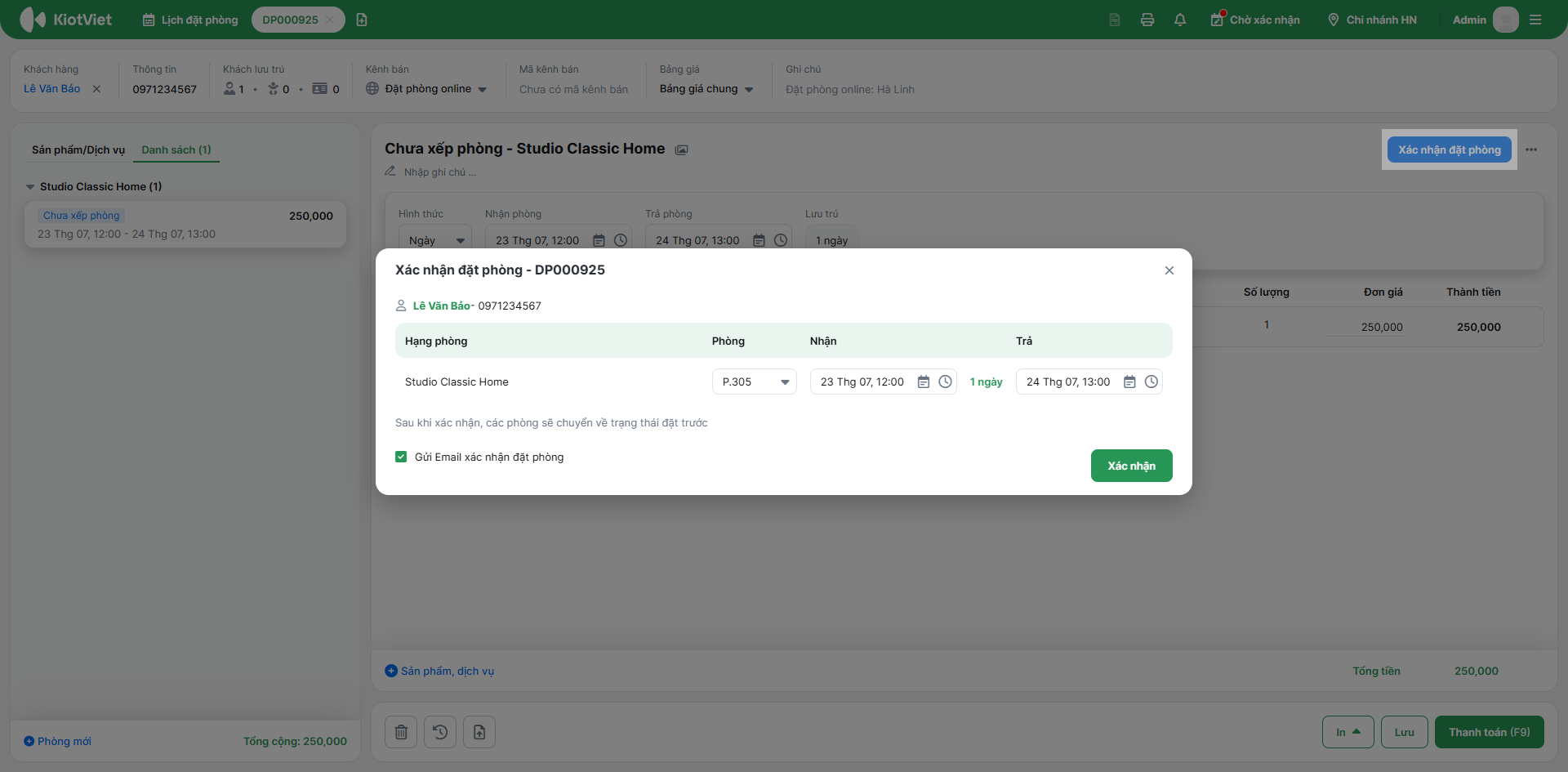Click the KiotViet logo

click(x=66, y=20)
